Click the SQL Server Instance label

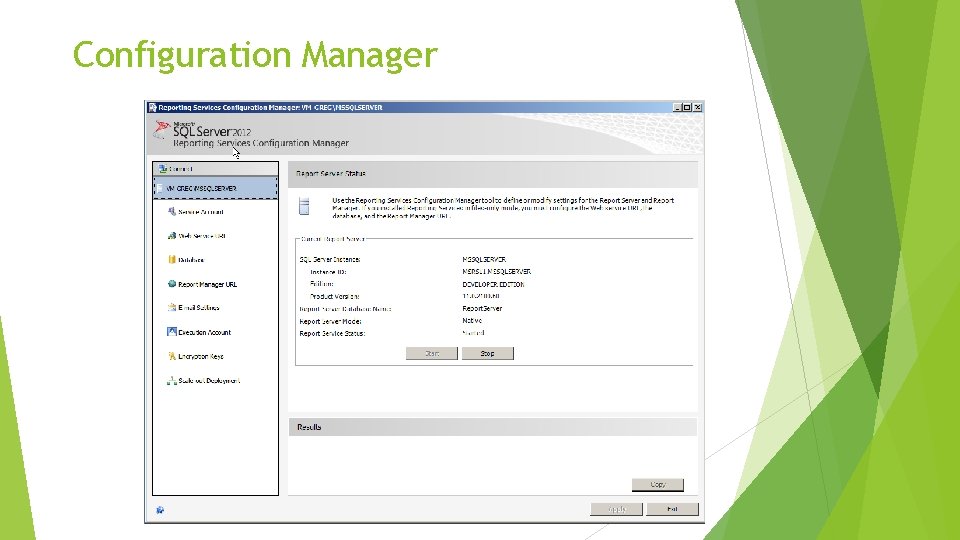pyautogui.click(x=329, y=260)
